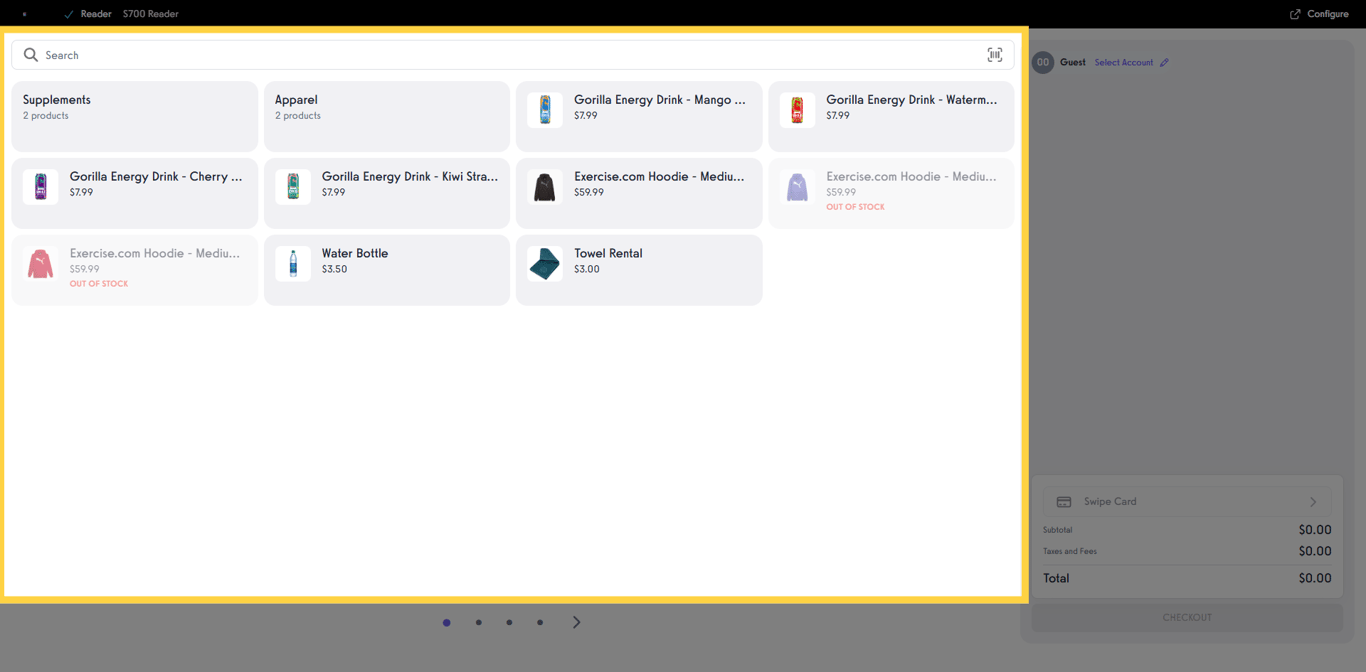The image size is (1366, 672).
Task: Click the Towel Rental product image
Action: (544, 264)
